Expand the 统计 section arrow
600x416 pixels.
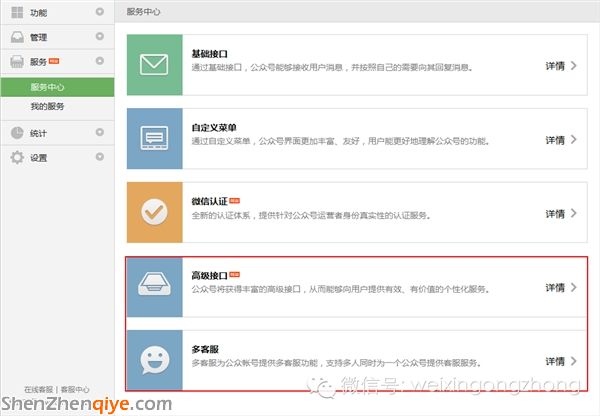[x=99, y=132]
